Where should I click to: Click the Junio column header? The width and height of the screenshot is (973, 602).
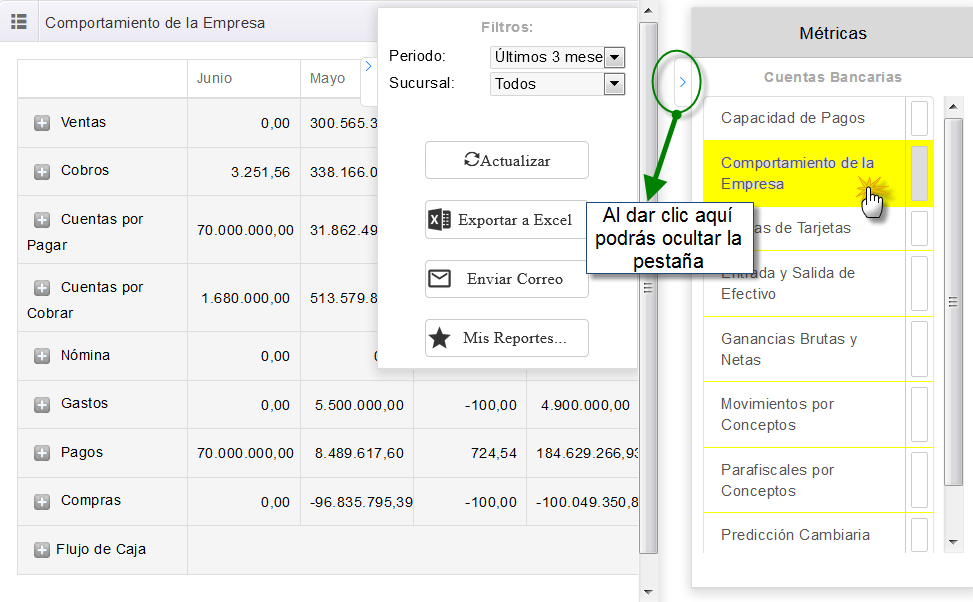point(214,78)
